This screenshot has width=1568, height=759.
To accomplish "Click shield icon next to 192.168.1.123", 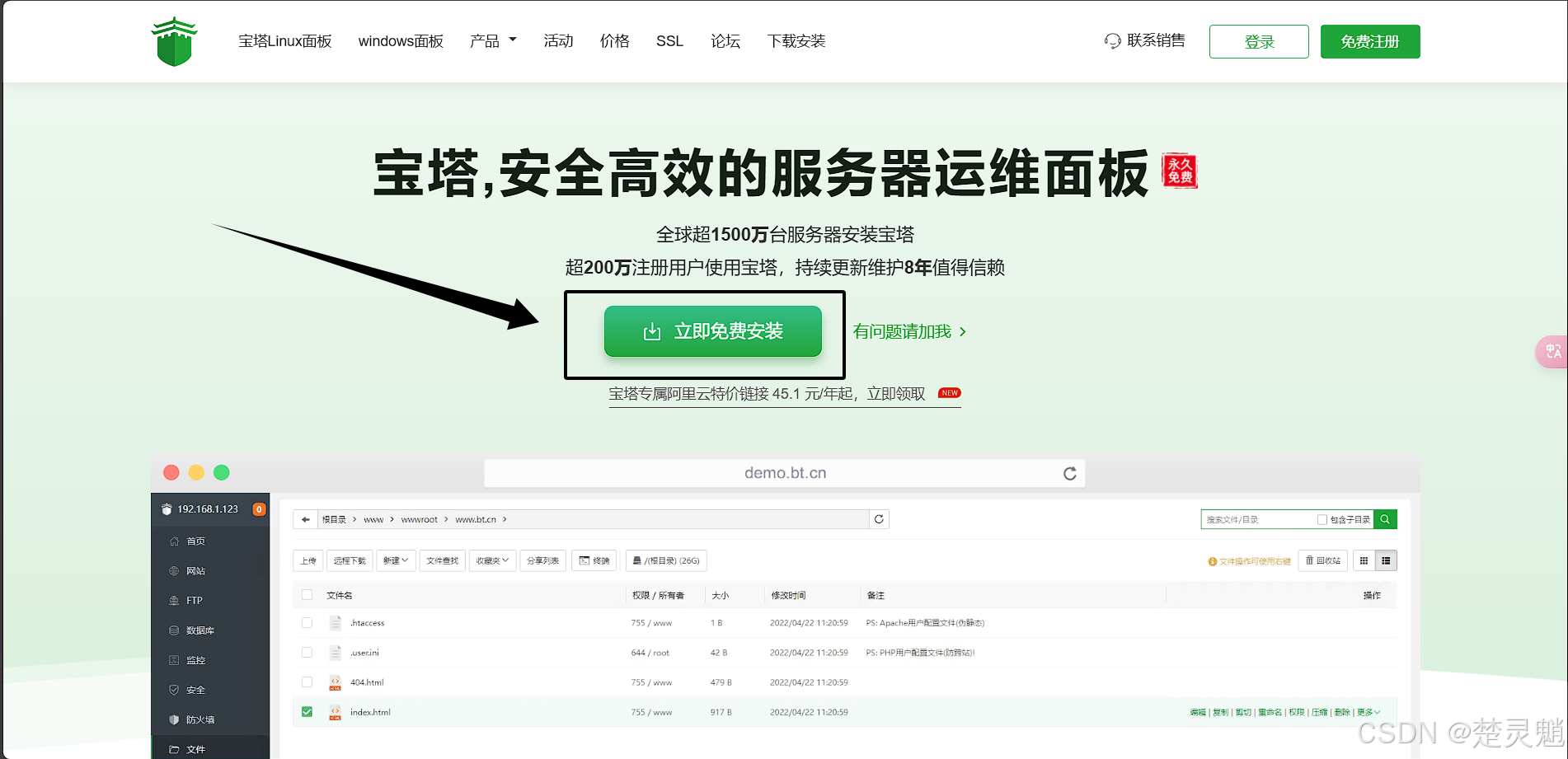I will click(167, 509).
